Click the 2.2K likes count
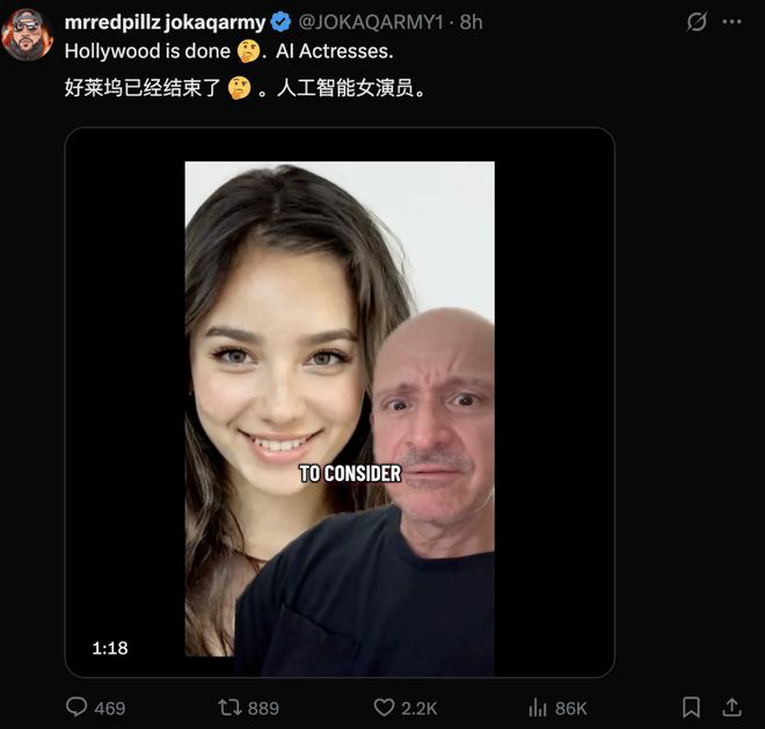Viewport: 765px width, 729px height. pyautogui.click(x=419, y=708)
